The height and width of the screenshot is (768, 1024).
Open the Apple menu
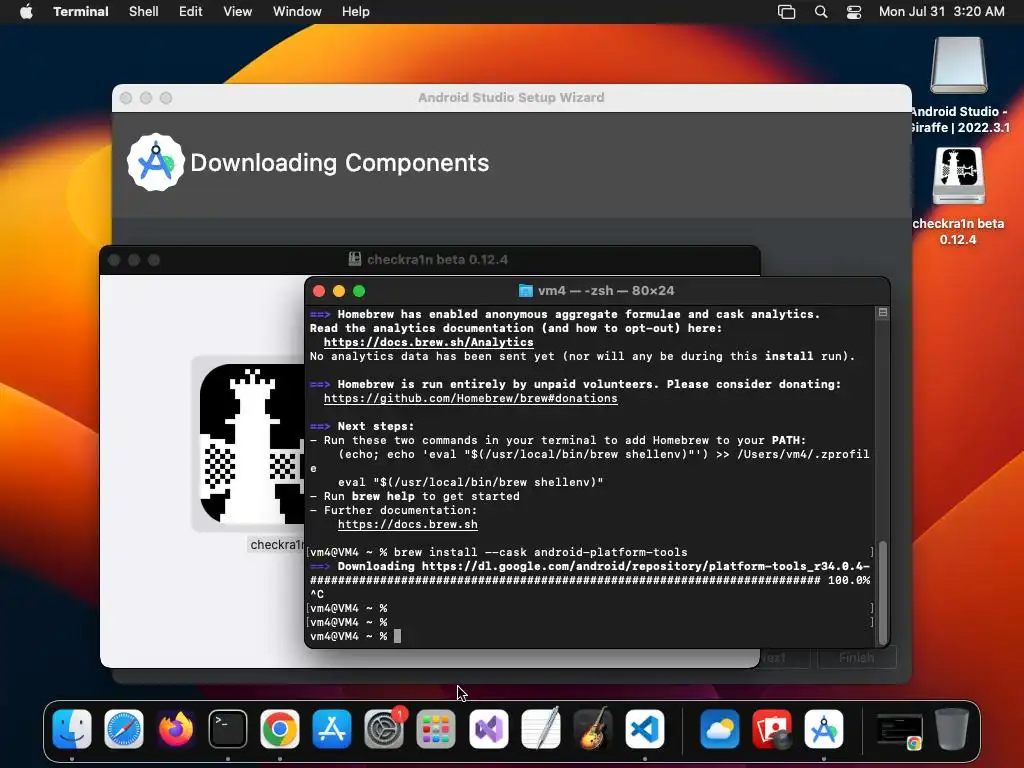(26, 11)
